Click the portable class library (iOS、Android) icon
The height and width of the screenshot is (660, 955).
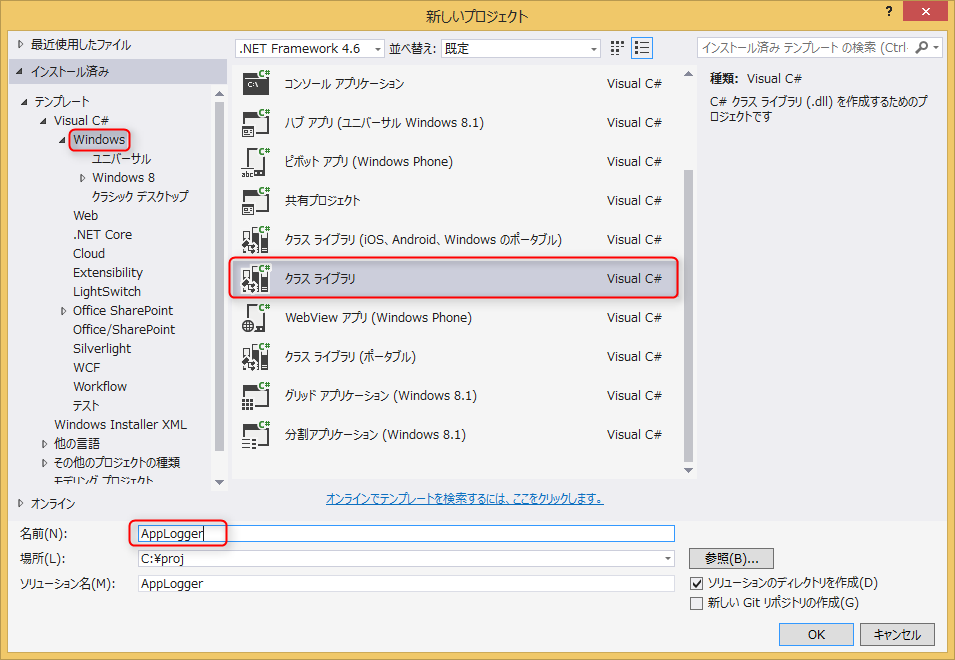point(256,239)
